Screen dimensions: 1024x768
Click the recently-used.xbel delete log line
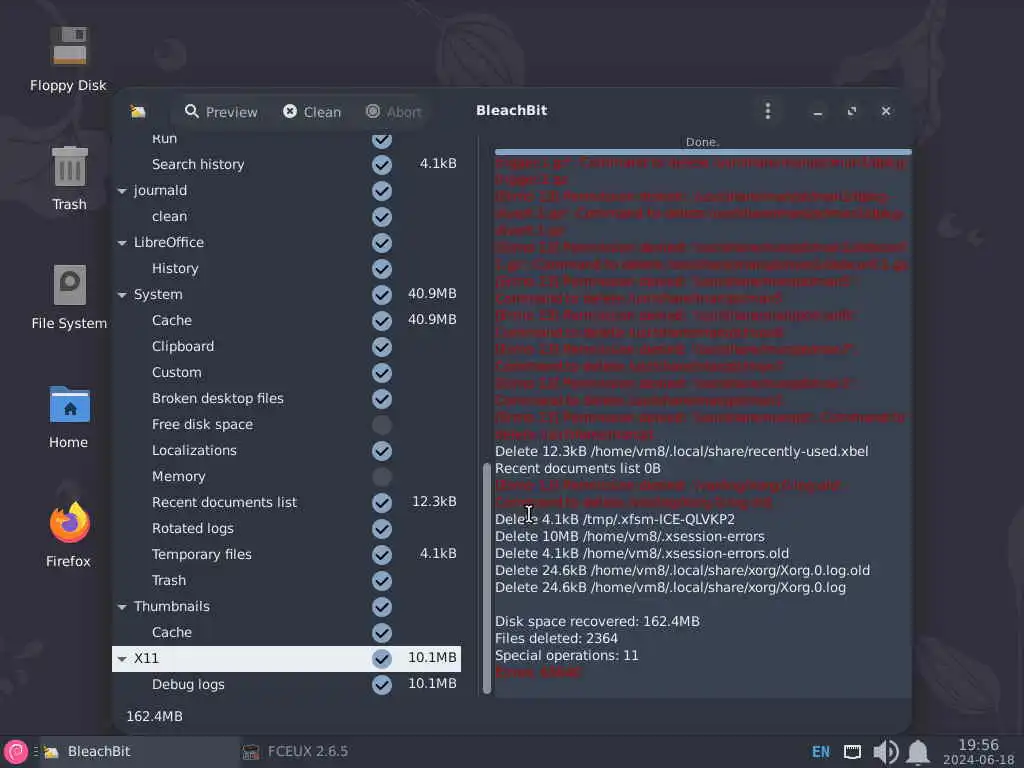pyautogui.click(x=682, y=451)
